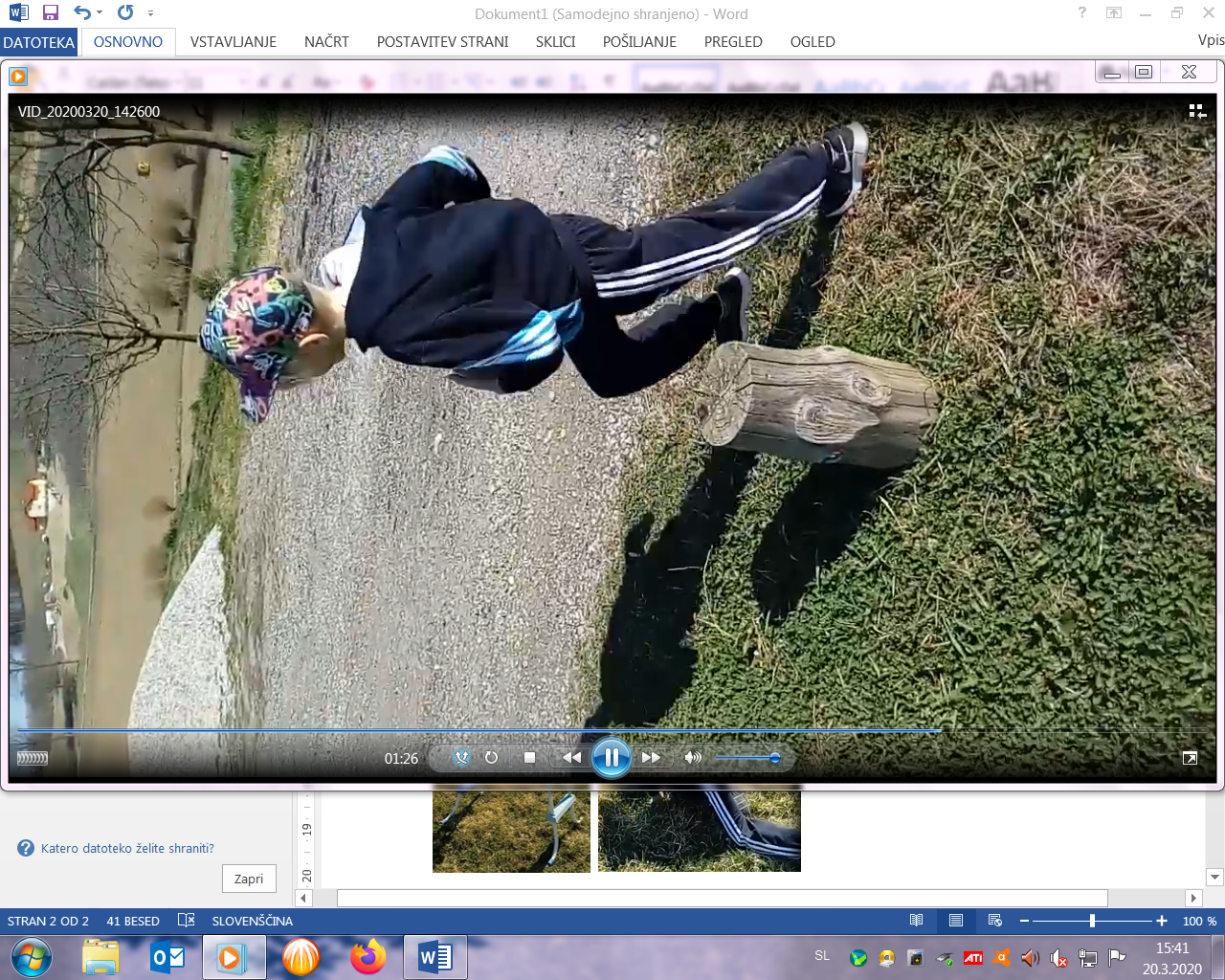
Task: Adjust the Media Player volume slider
Action: [748, 758]
